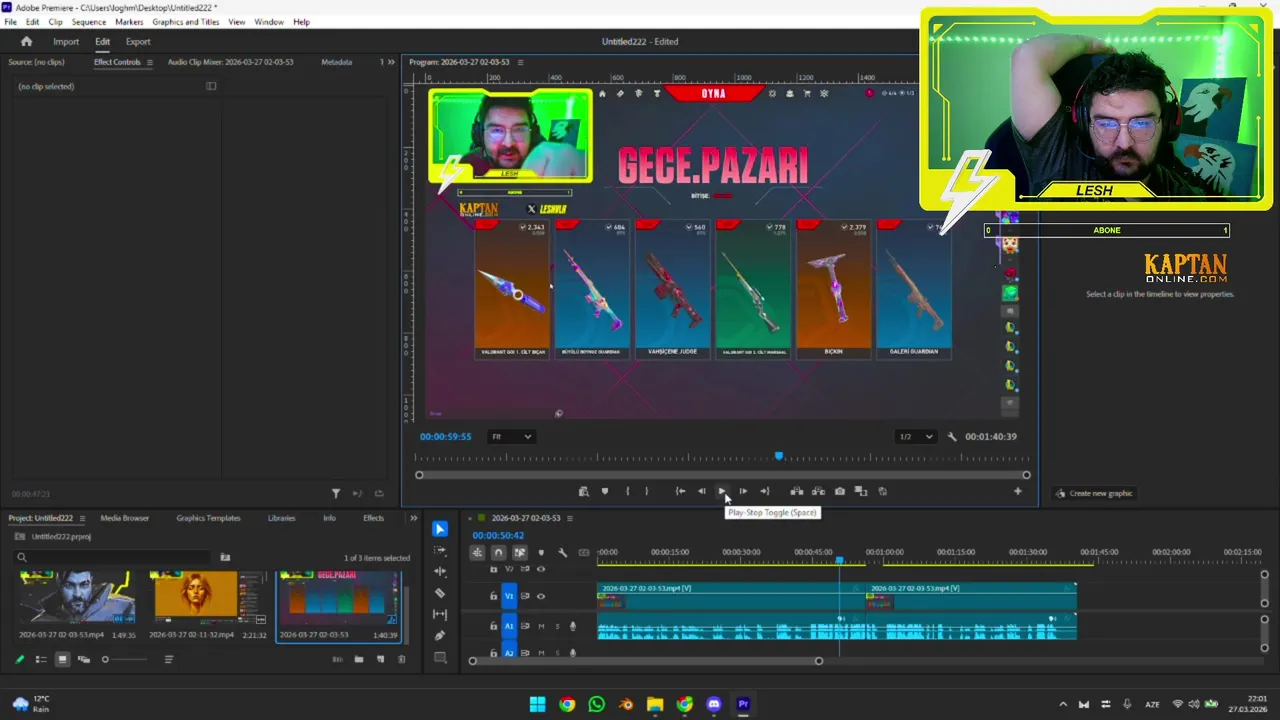The width and height of the screenshot is (1280, 720).
Task: Select the Ripple Edit tool
Action: coord(440,572)
